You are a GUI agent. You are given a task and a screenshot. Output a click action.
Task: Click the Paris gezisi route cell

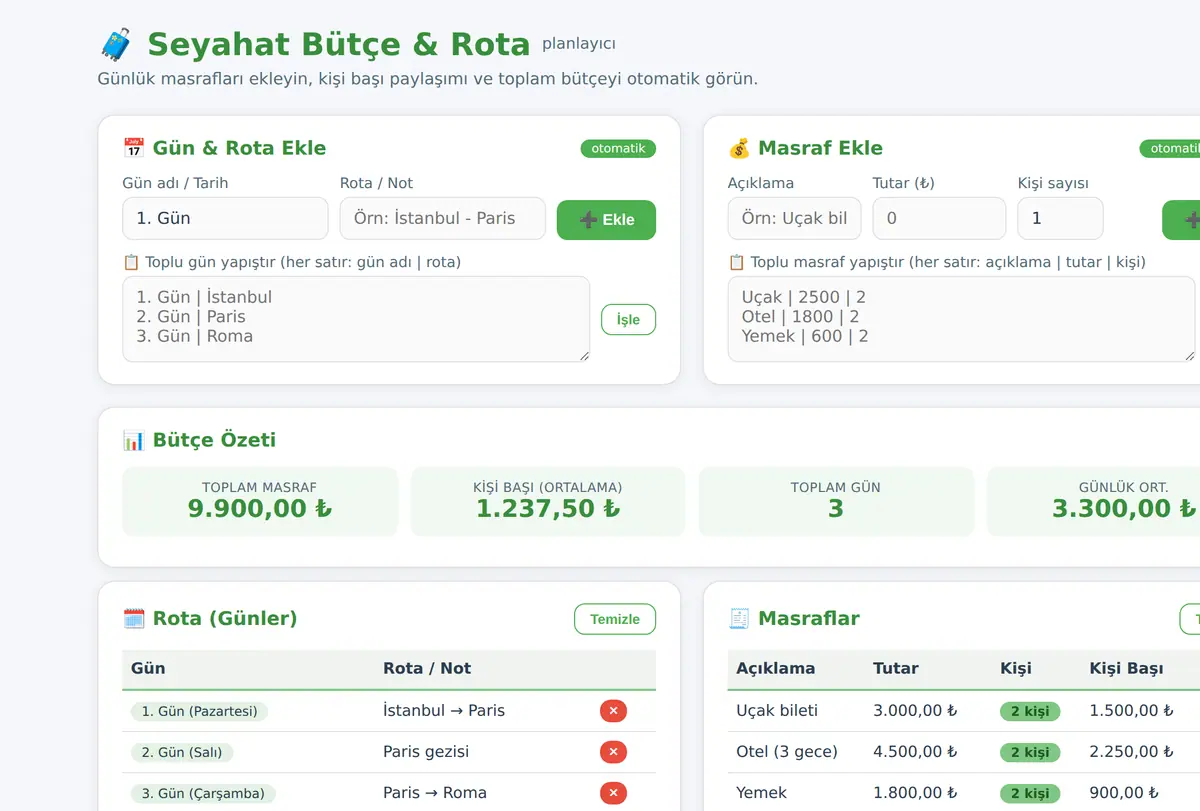426,752
